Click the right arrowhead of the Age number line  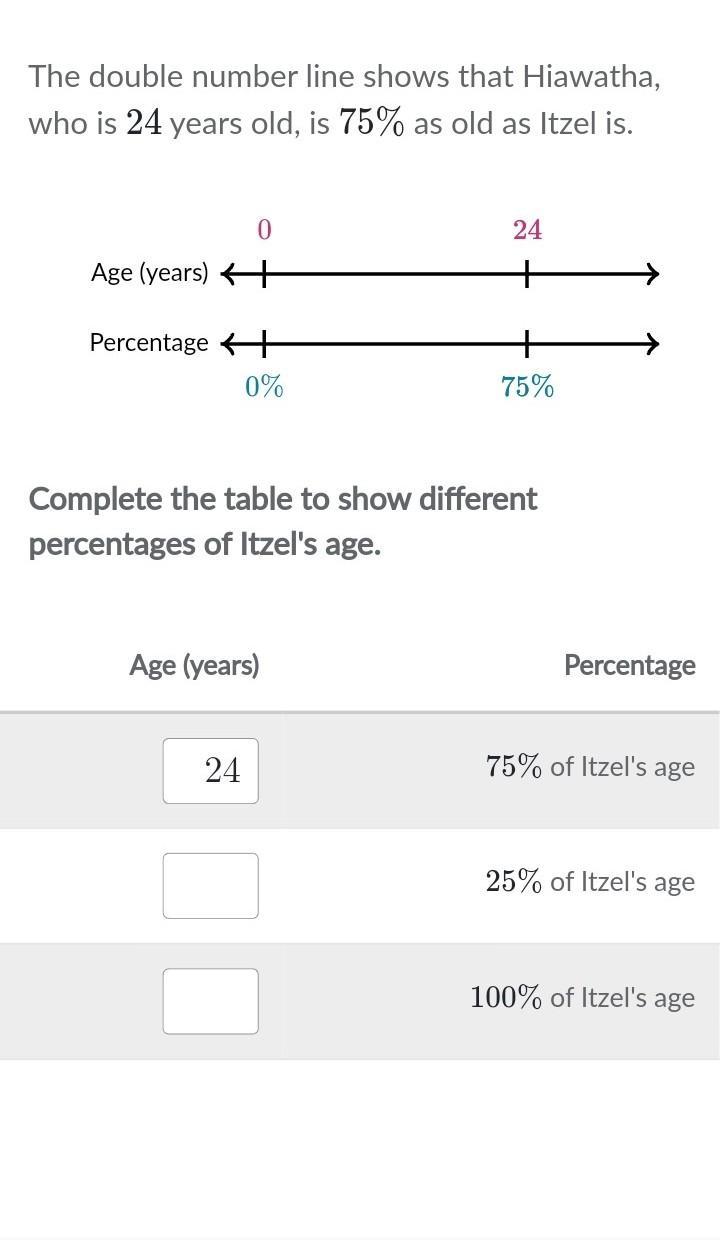(x=652, y=273)
